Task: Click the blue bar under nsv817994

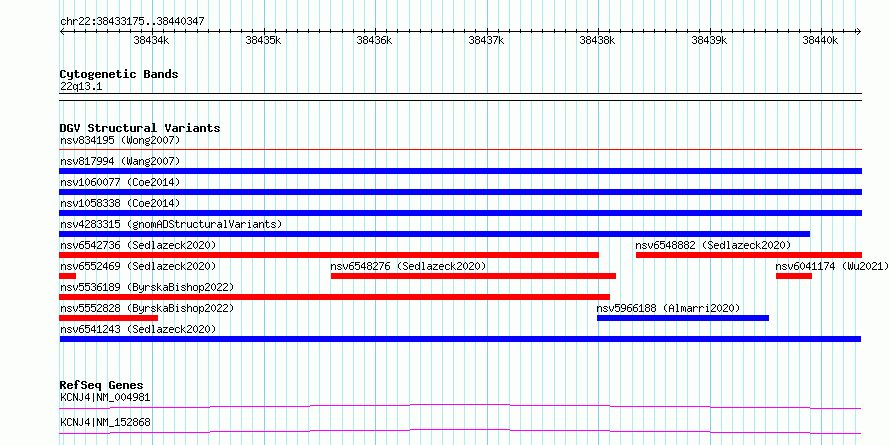Action: [x=460, y=171]
